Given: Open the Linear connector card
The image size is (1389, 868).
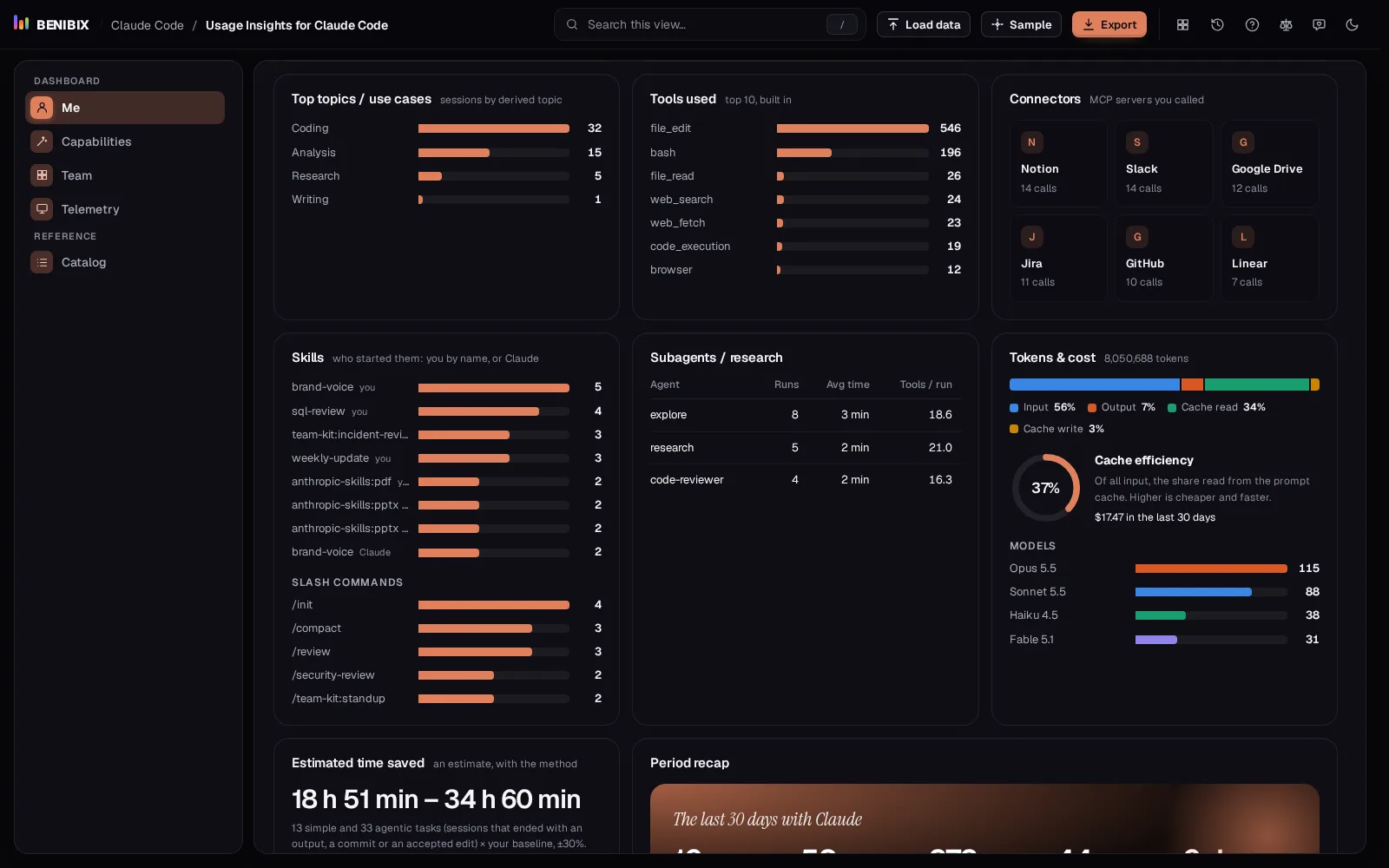Looking at the screenshot, I should click(1270, 258).
